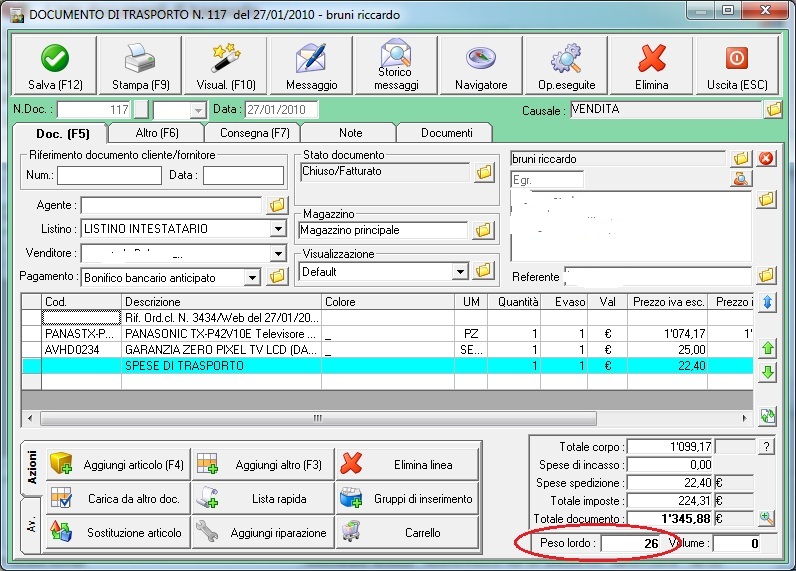Click the Descrizione column header
This screenshot has width=796, height=571.
(x=221, y=302)
